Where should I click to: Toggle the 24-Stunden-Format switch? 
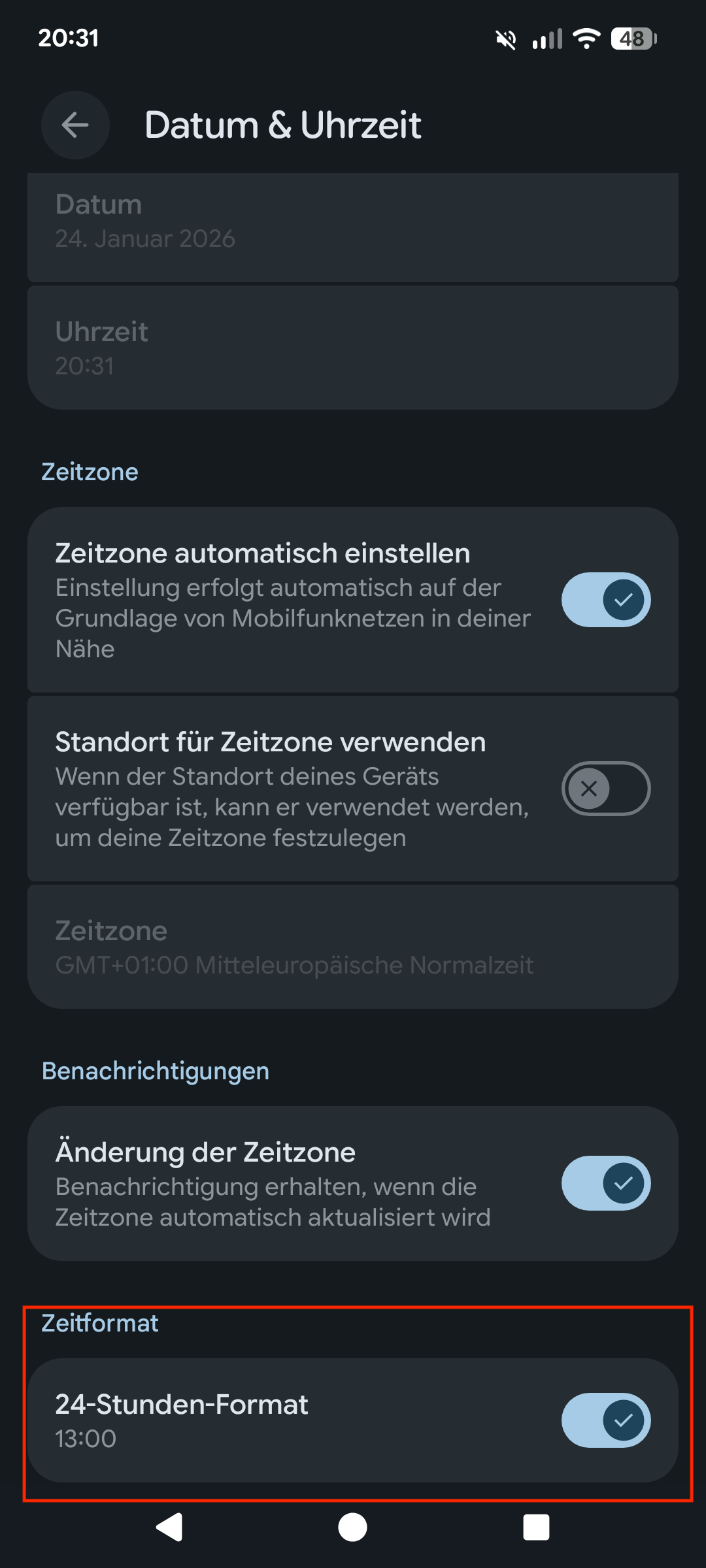(x=605, y=1420)
